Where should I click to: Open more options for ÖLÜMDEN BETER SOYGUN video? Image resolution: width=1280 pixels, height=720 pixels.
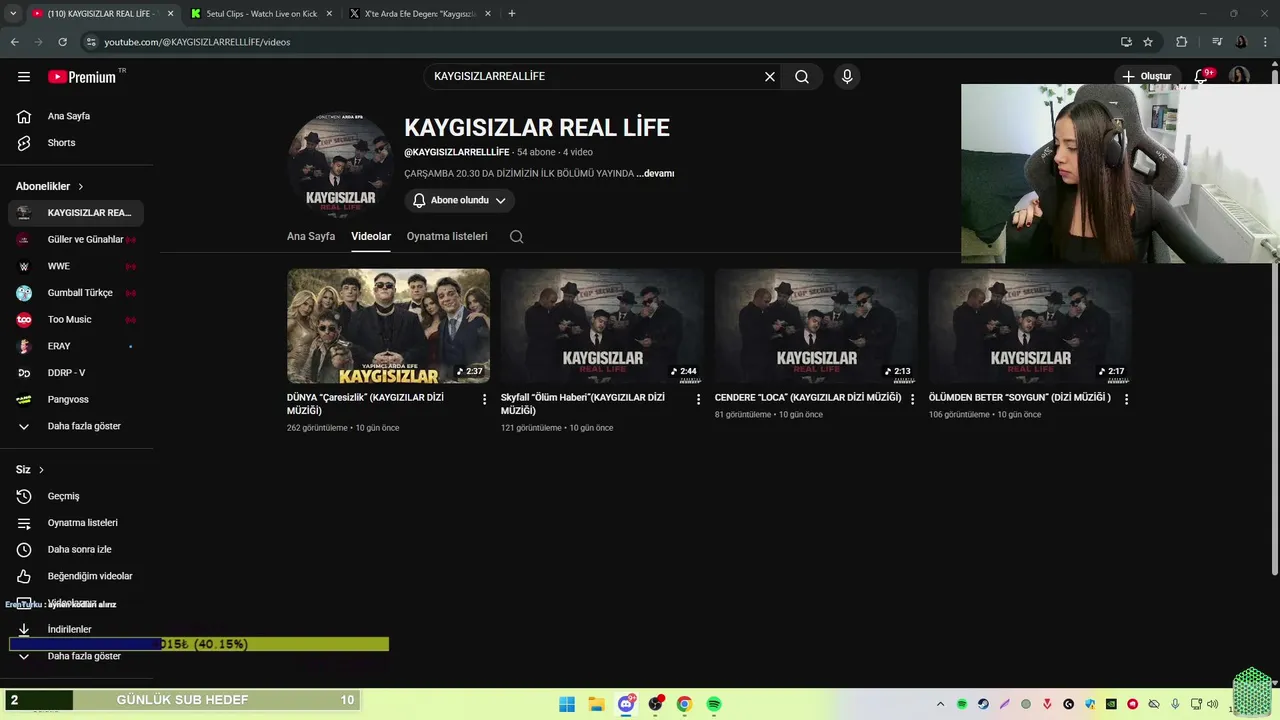[1126, 399]
